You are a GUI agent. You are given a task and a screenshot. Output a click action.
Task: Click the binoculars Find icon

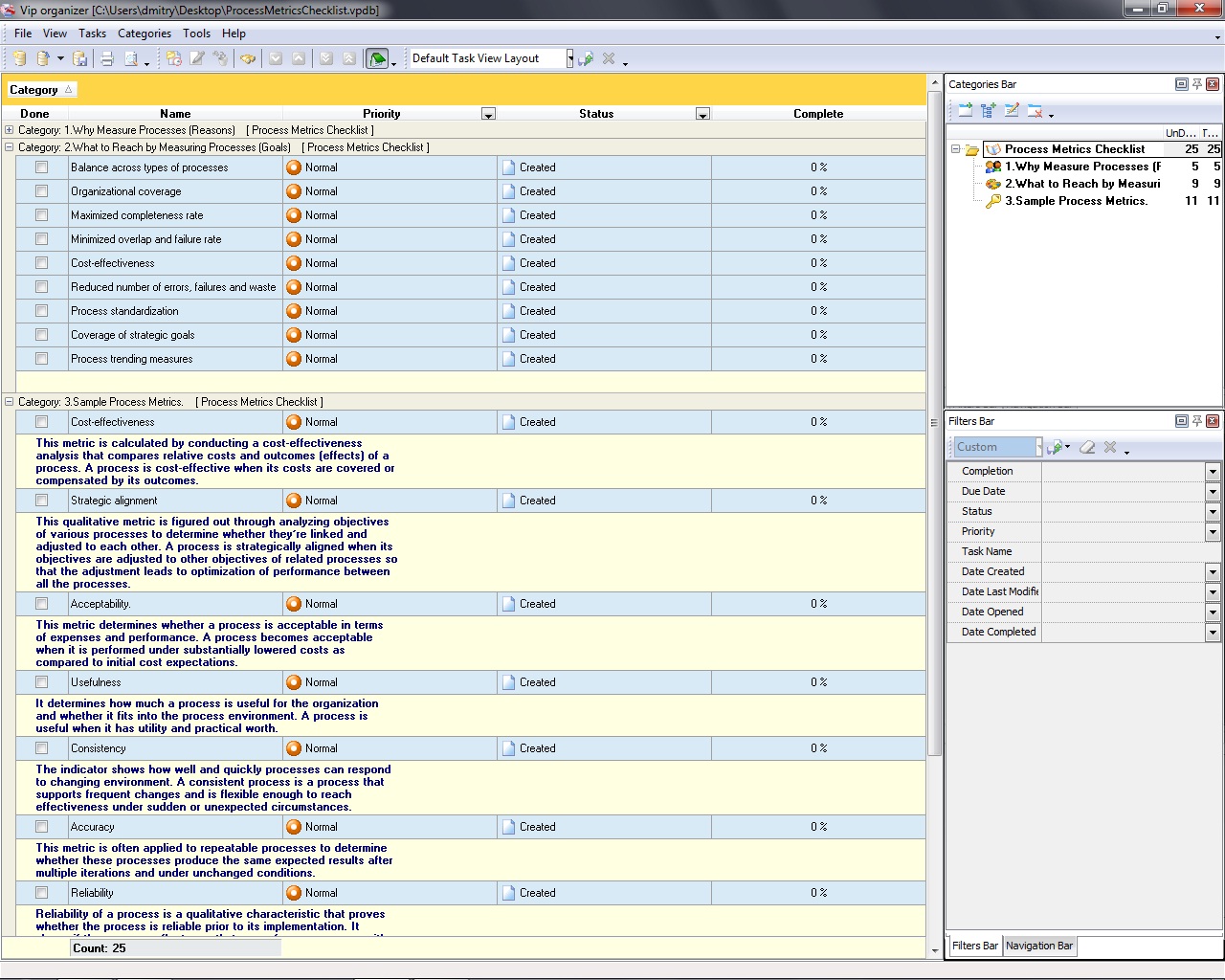[248, 58]
